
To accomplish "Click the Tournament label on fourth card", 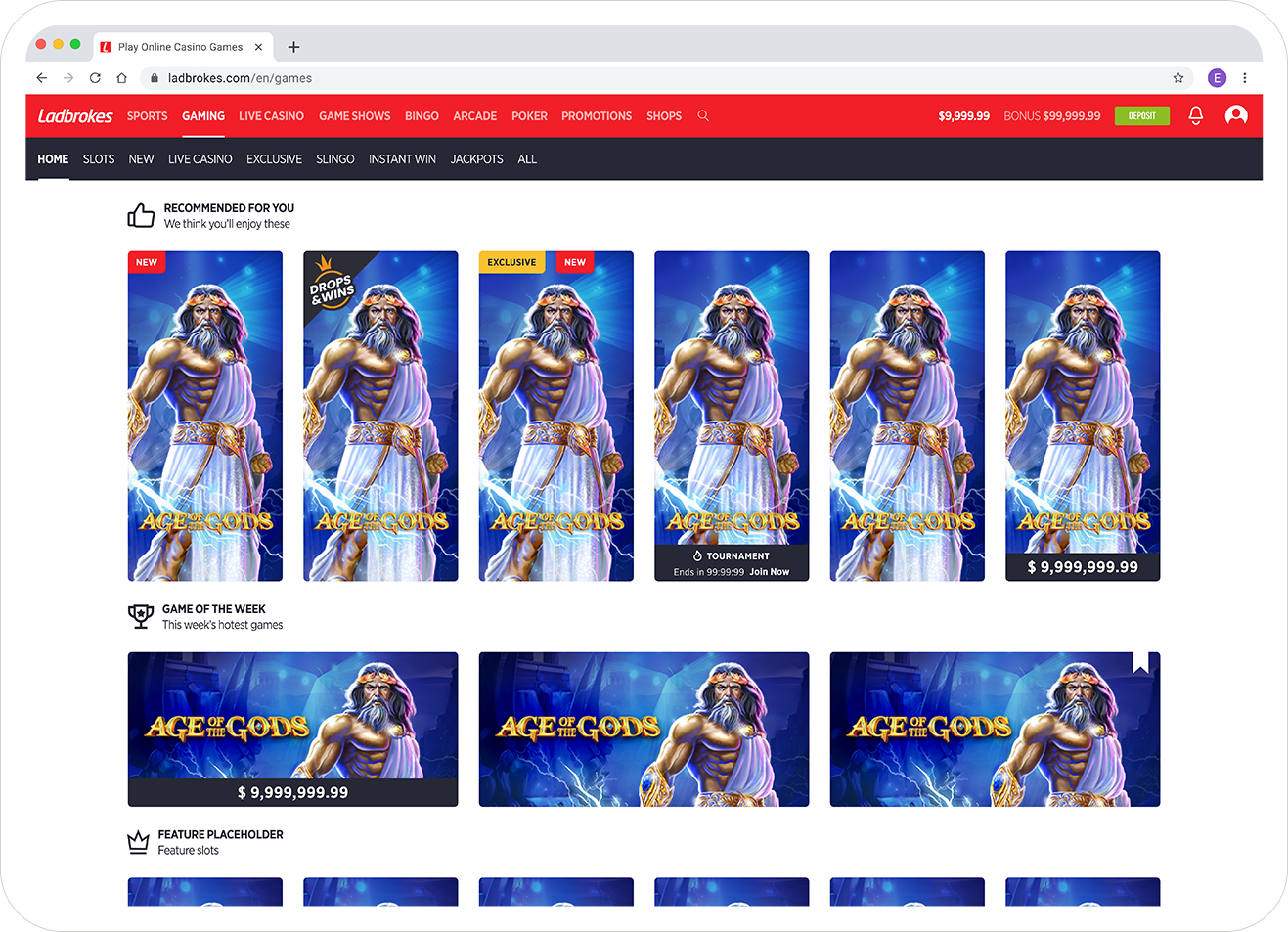I will 738,555.
